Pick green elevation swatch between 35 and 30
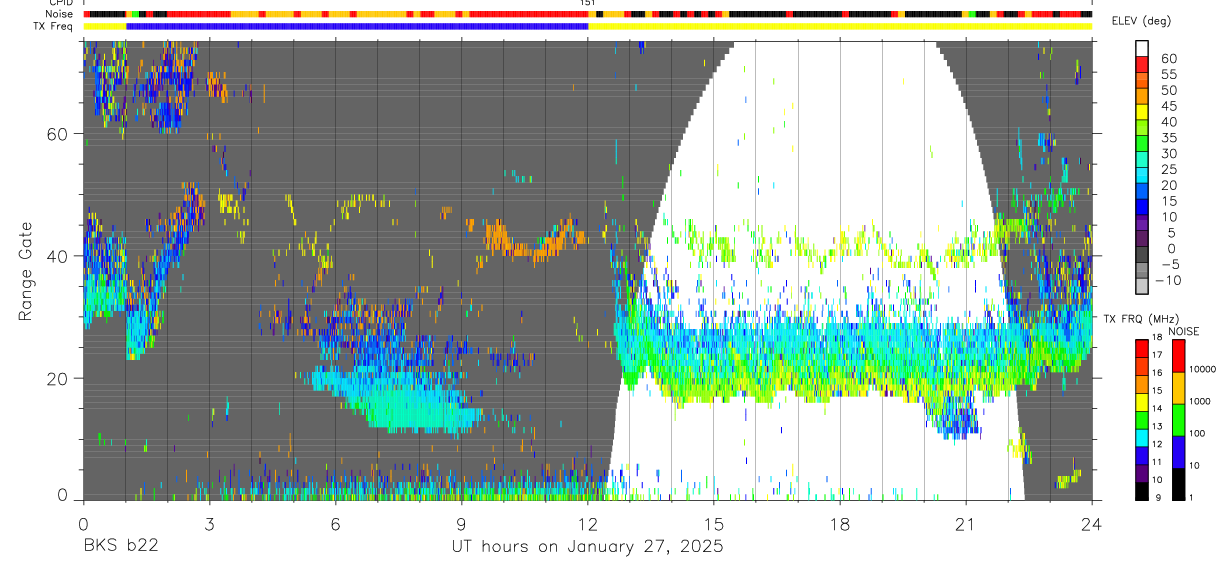 (x=1142, y=144)
